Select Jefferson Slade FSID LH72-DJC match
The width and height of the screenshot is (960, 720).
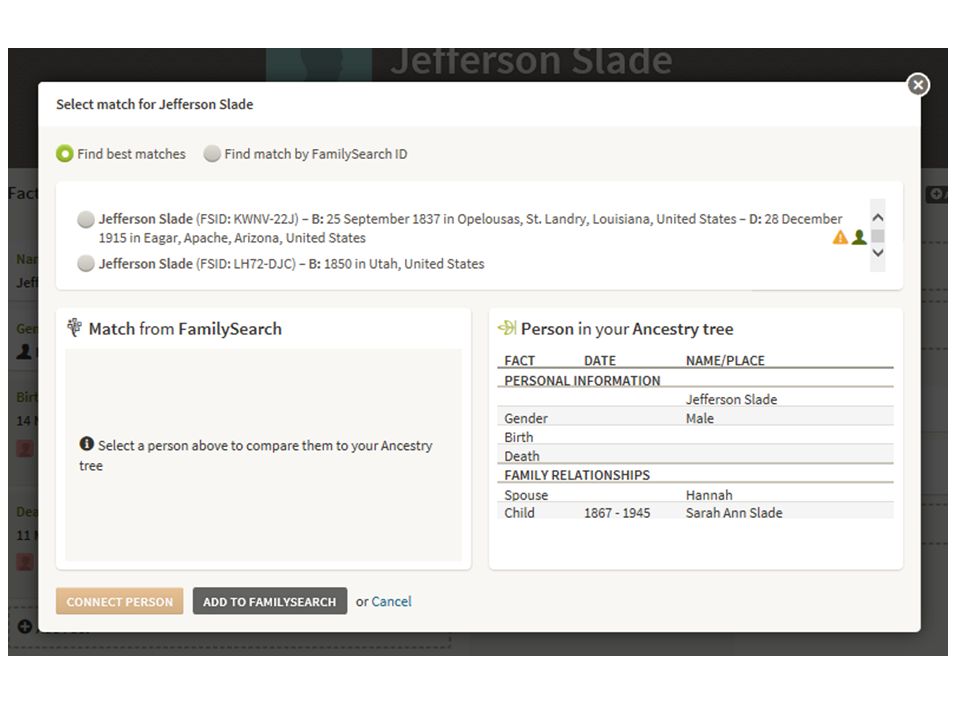coord(86,264)
